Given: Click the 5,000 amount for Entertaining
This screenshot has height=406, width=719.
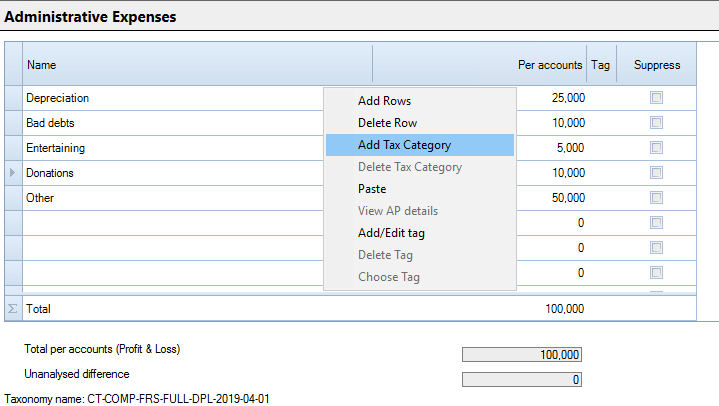Looking at the screenshot, I should pos(570,148).
